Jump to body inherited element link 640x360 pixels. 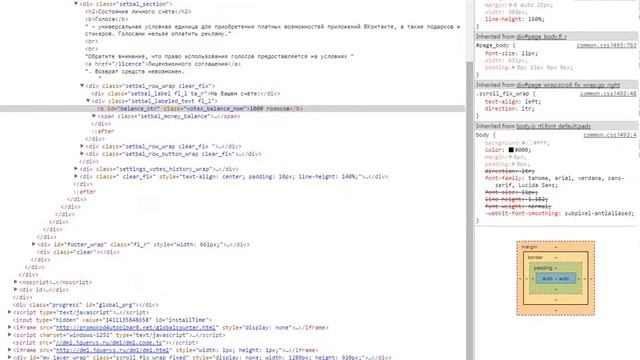pos(553,126)
